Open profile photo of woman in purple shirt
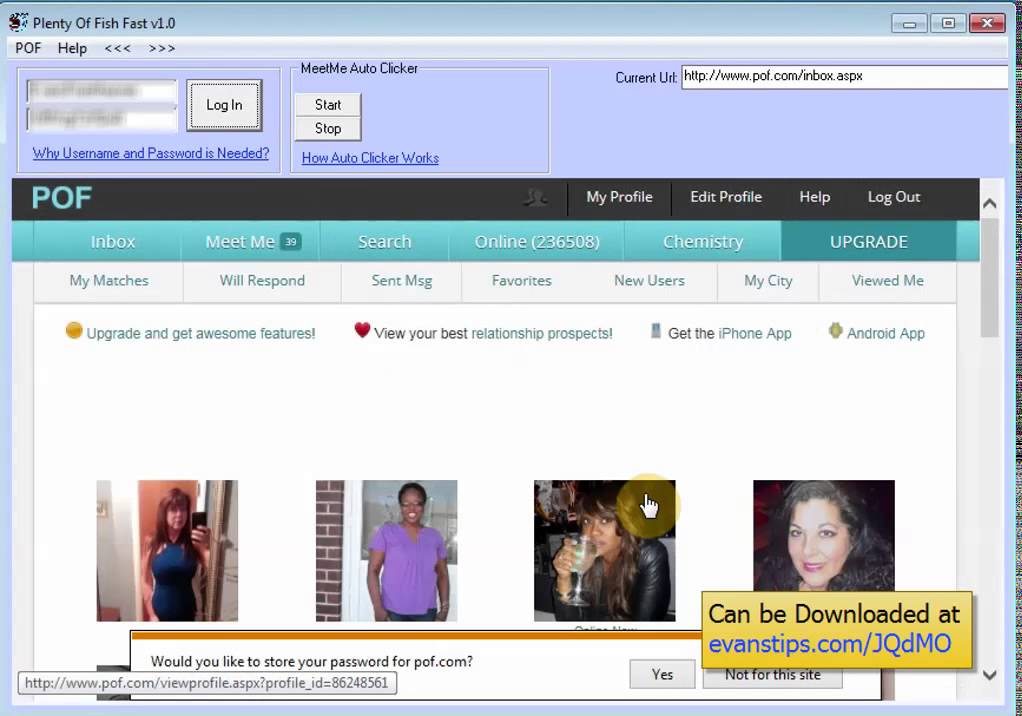 pos(387,551)
